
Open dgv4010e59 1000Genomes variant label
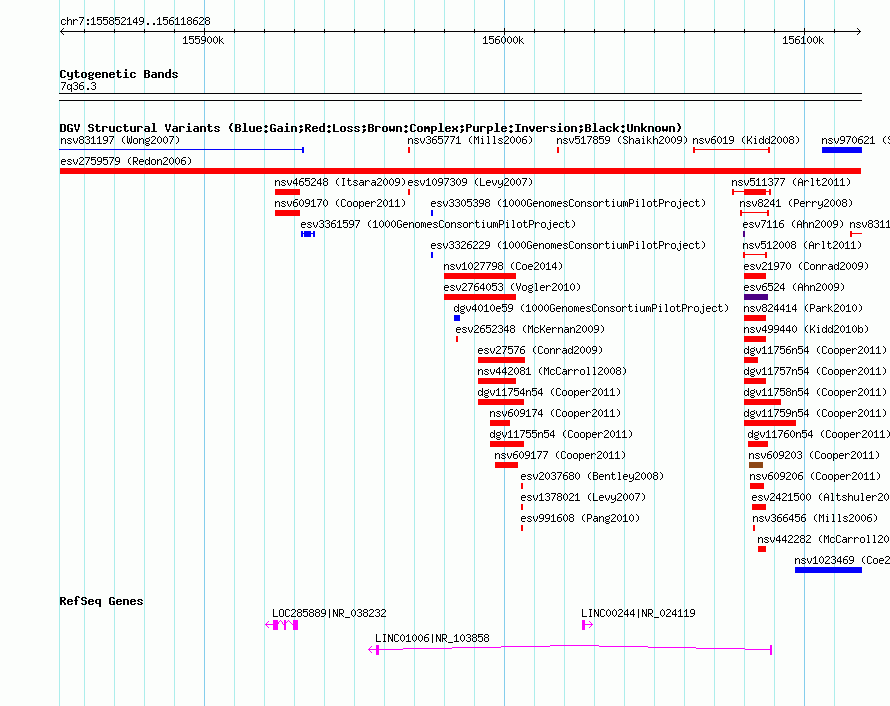(591, 308)
